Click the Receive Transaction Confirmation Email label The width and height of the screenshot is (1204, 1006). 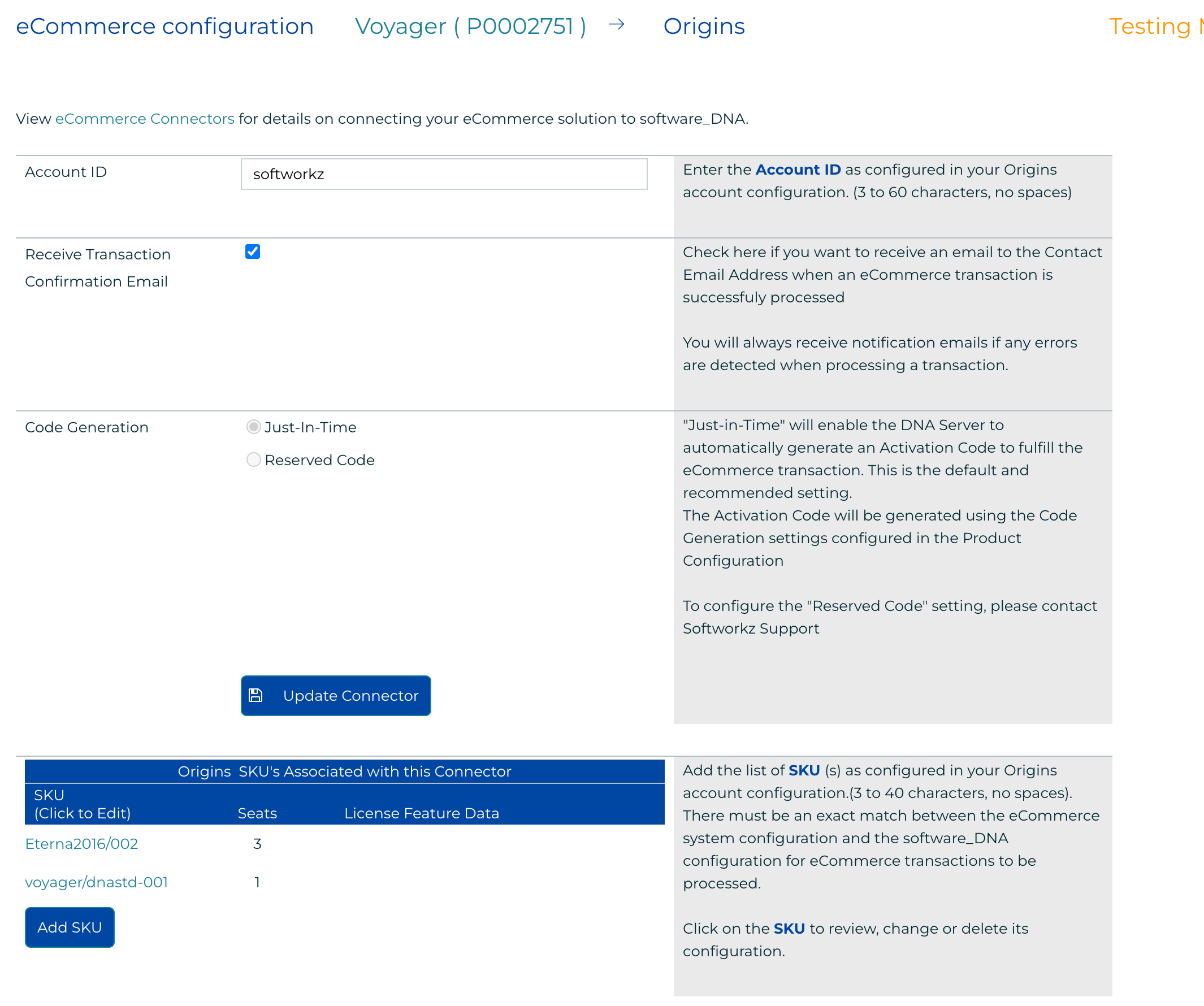pos(97,268)
